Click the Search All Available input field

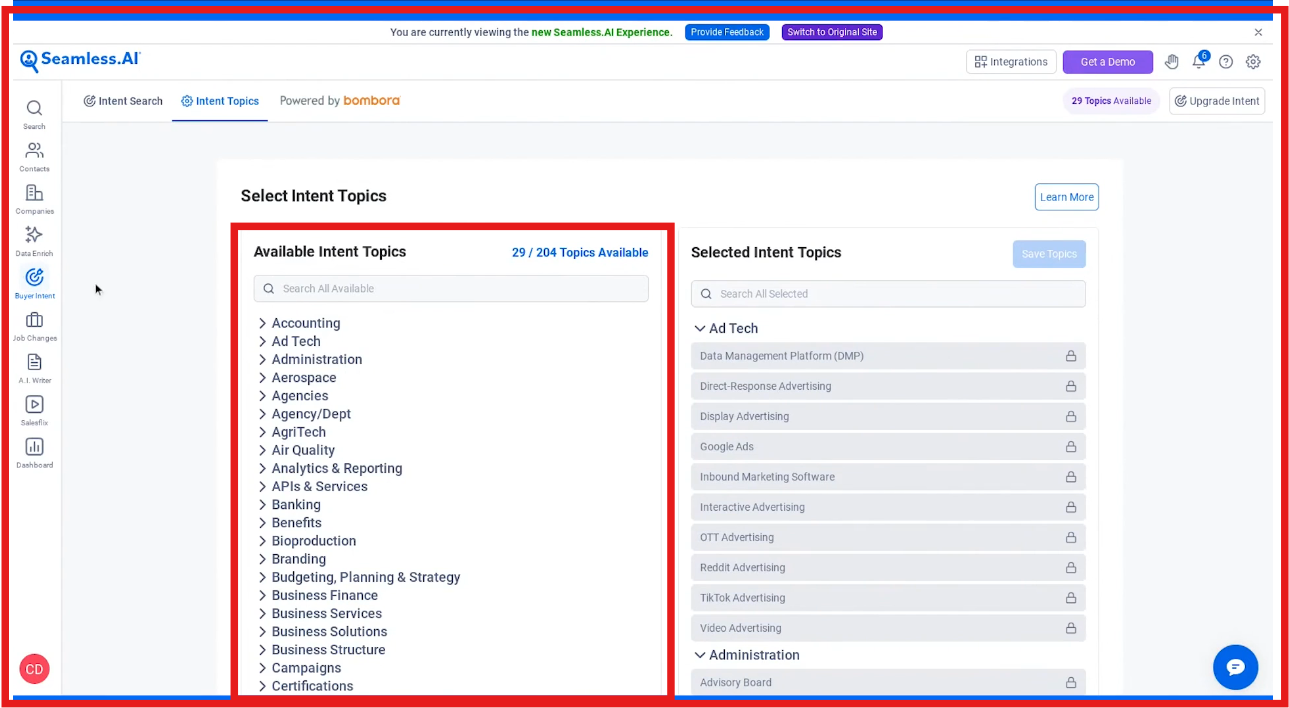pyautogui.click(x=450, y=288)
